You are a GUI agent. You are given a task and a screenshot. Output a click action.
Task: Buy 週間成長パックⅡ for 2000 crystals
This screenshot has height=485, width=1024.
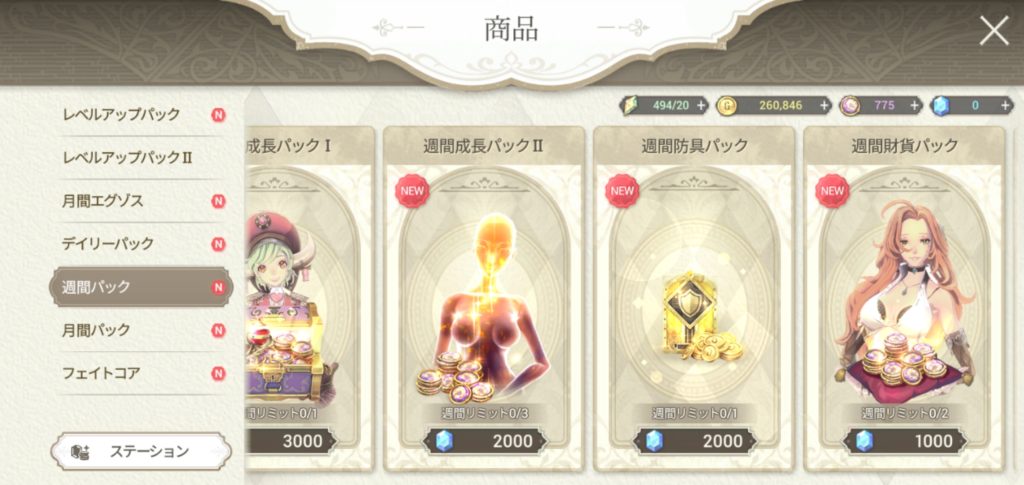tap(483, 441)
